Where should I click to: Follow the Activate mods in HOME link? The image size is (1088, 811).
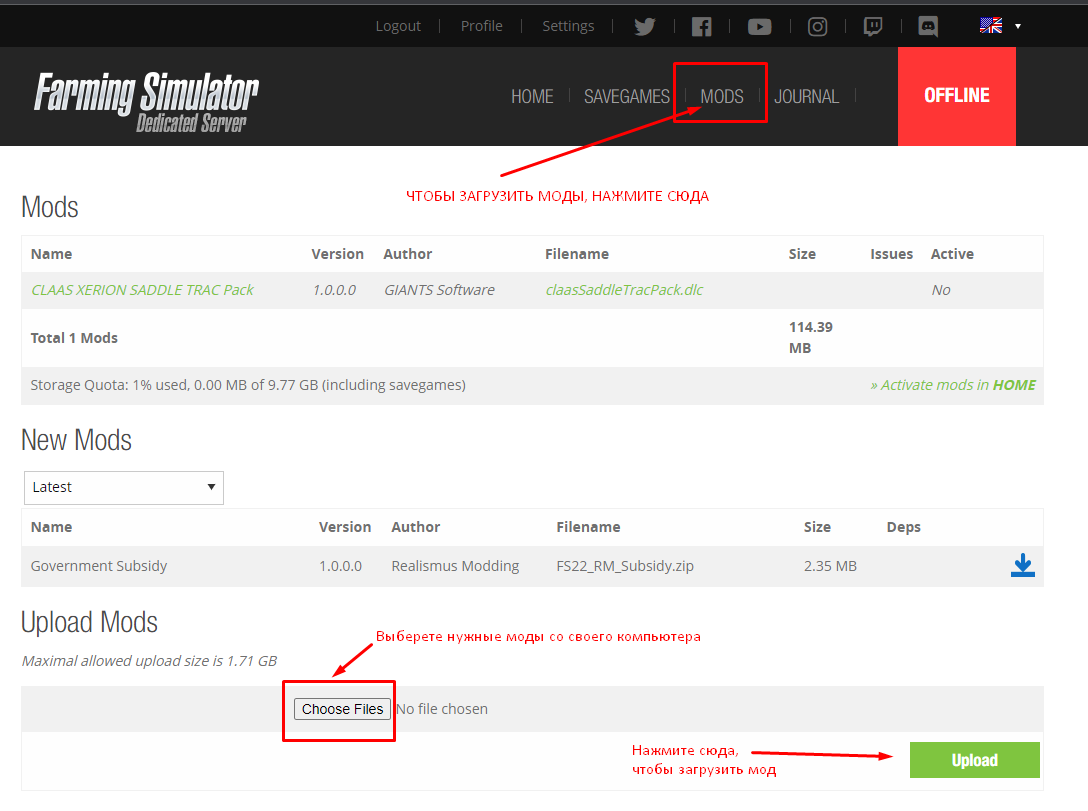(952, 385)
